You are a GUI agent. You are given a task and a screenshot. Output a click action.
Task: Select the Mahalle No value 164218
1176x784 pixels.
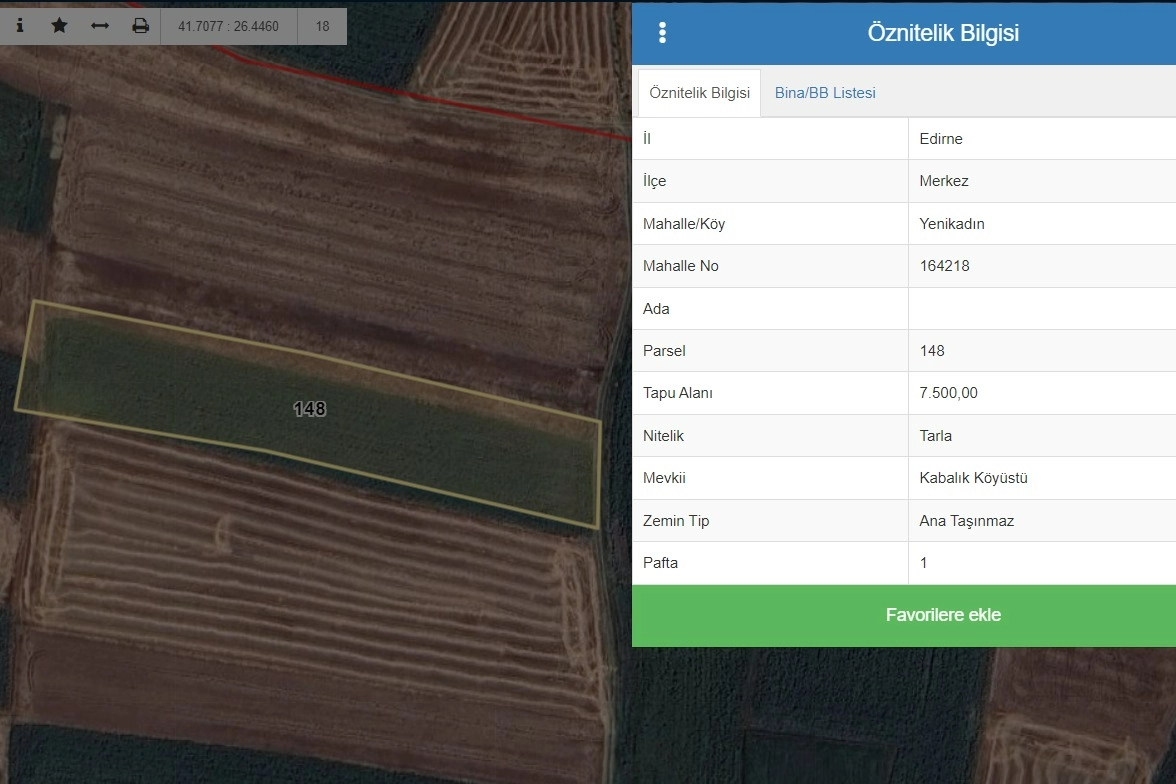tap(944, 266)
